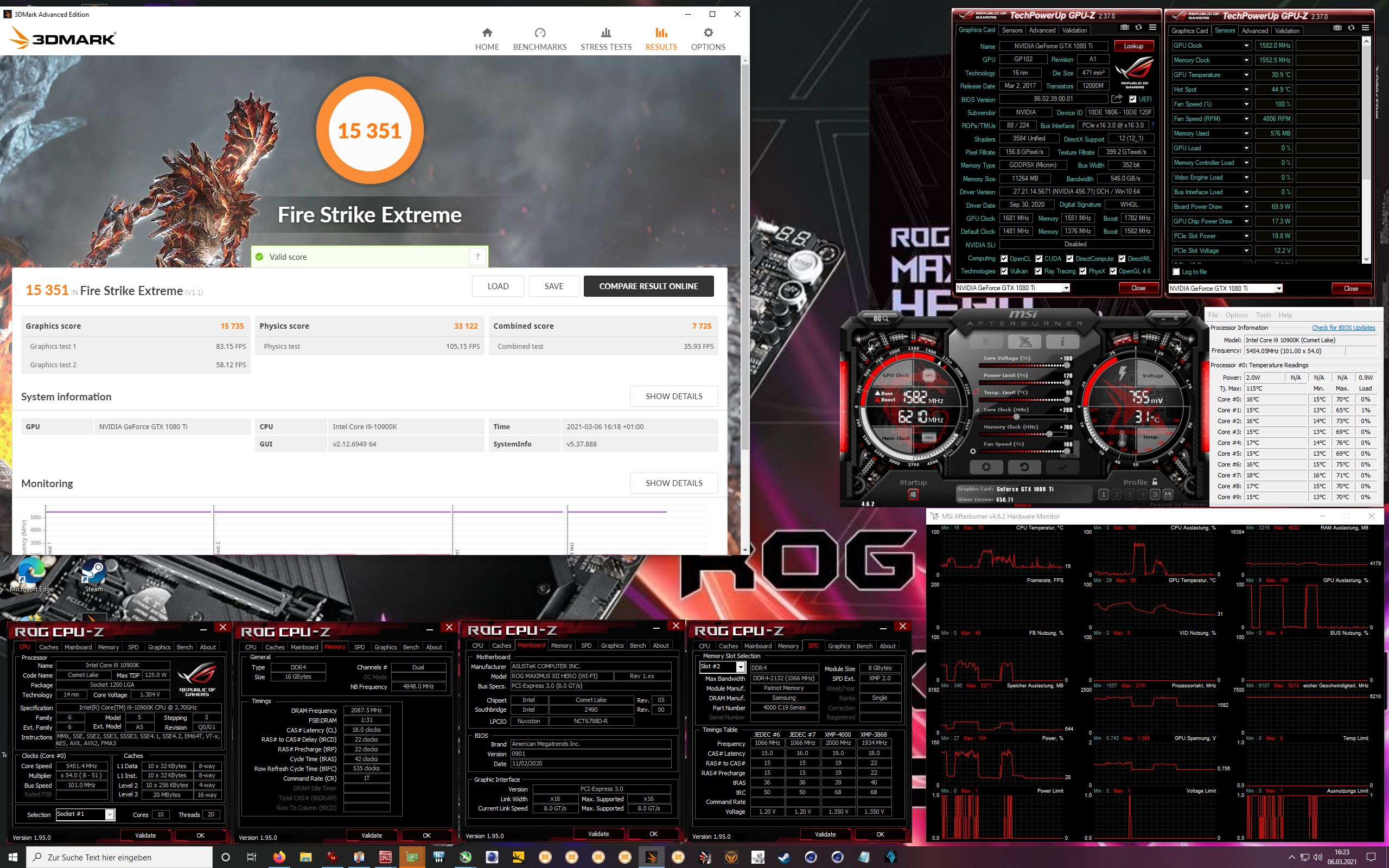Toggle the OpenCL checkbox in GPU-Z
Screen dimensions: 1389x868
pyautogui.click(x=1004, y=258)
